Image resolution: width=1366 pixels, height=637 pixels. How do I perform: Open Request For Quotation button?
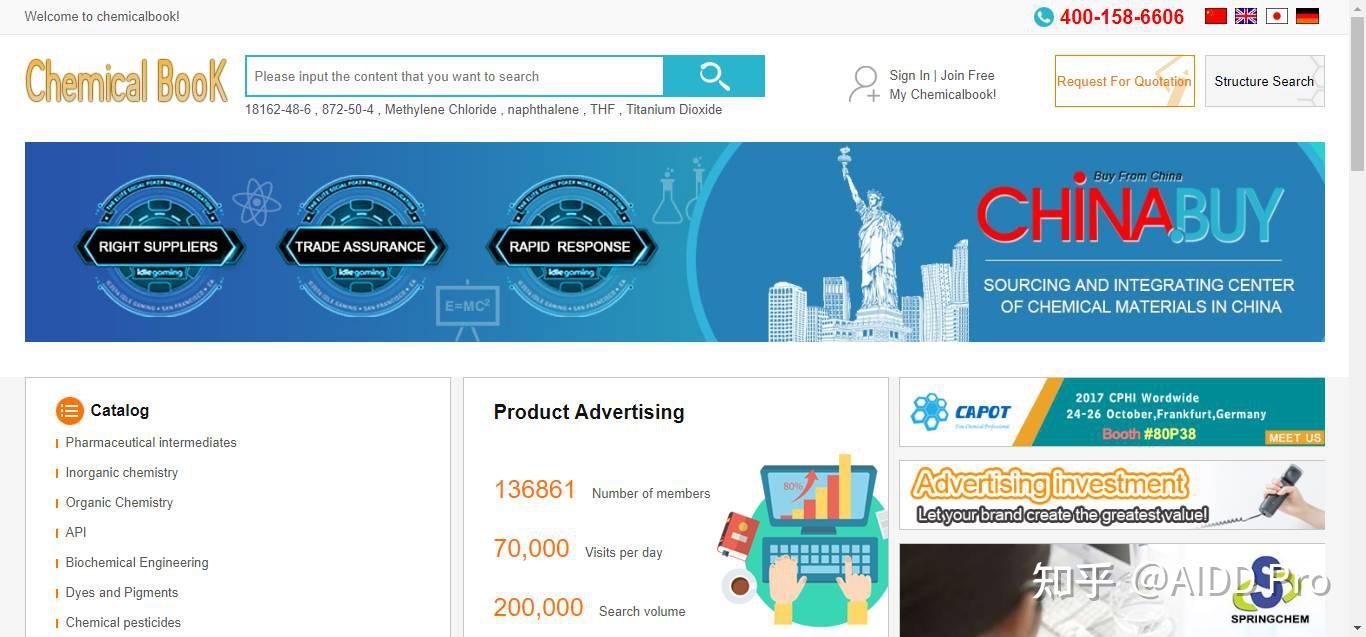[x=1124, y=81]
